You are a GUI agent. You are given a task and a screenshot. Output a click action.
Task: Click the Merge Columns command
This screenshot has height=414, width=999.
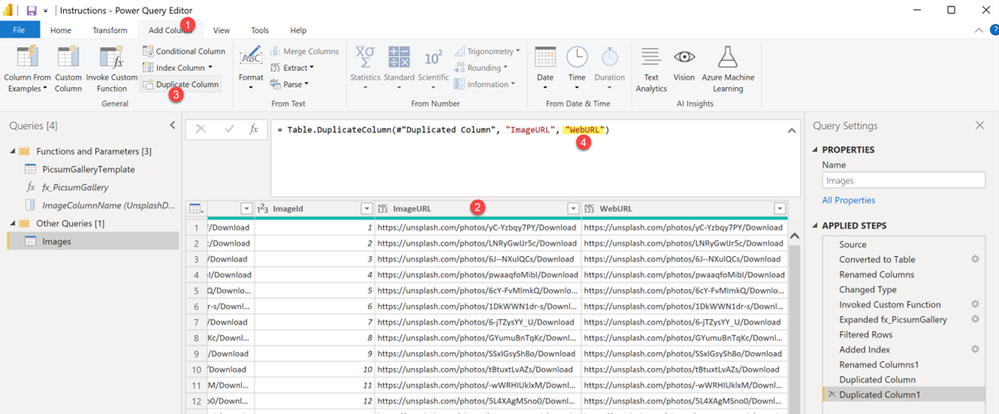coord(305,51)
